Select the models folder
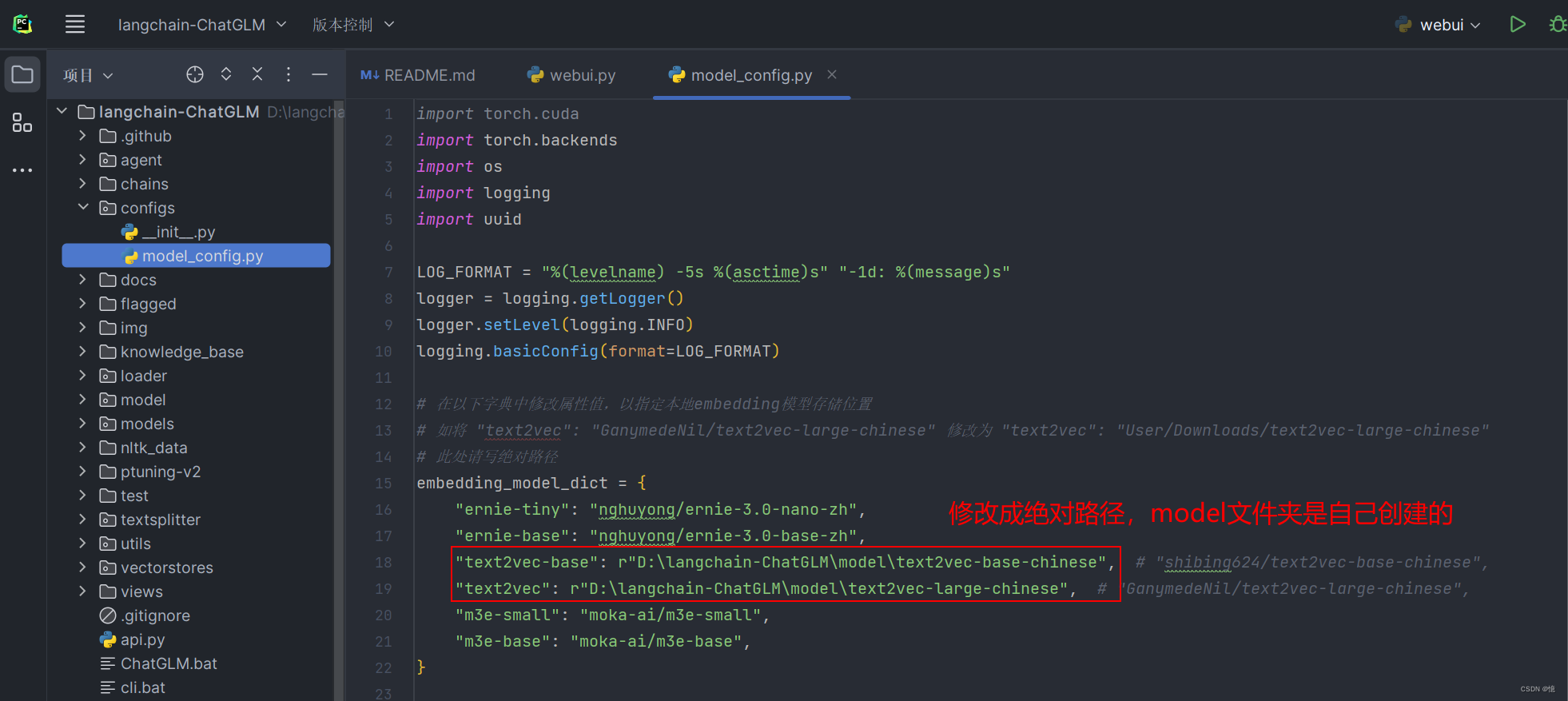 (x=136, y=424)
